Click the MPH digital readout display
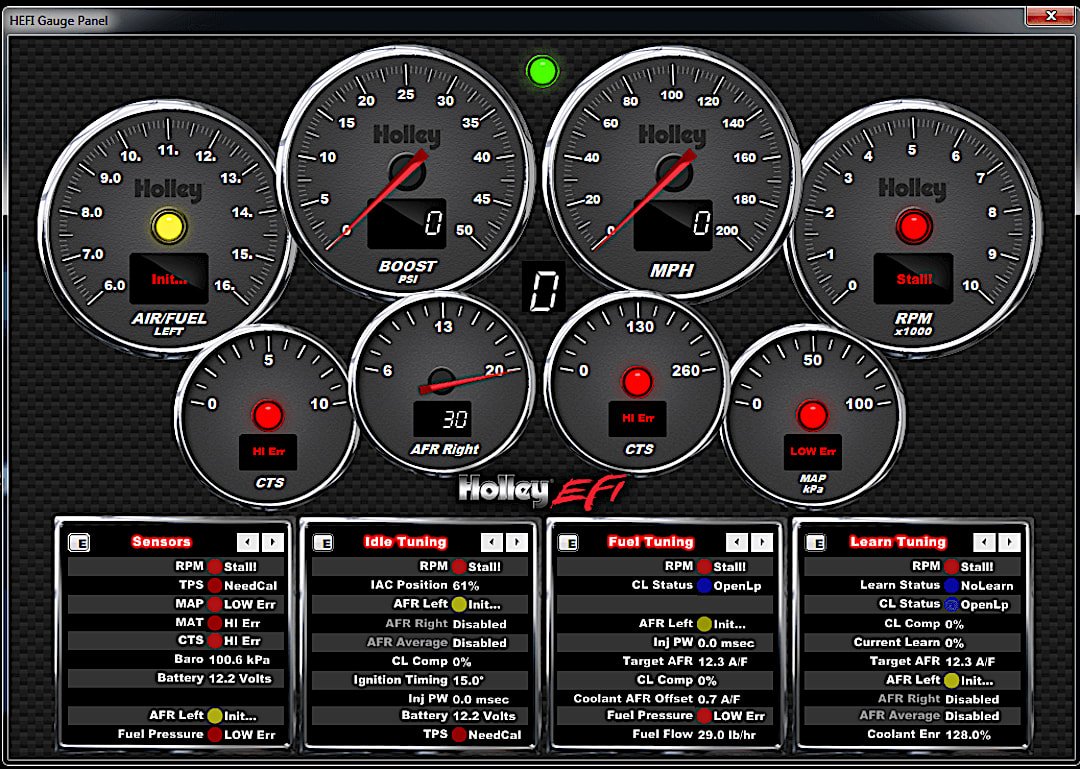 click(x=675, y=223)
